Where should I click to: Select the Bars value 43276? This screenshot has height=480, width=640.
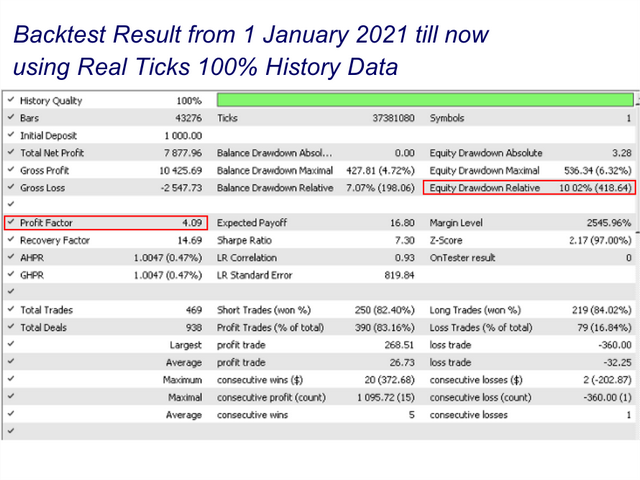[x=189, y=118]
